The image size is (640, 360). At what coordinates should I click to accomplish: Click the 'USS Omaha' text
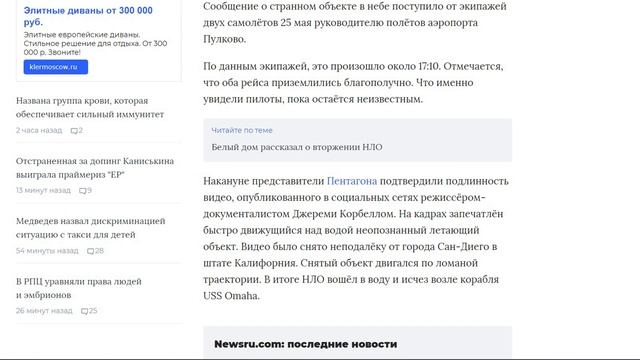231,296
